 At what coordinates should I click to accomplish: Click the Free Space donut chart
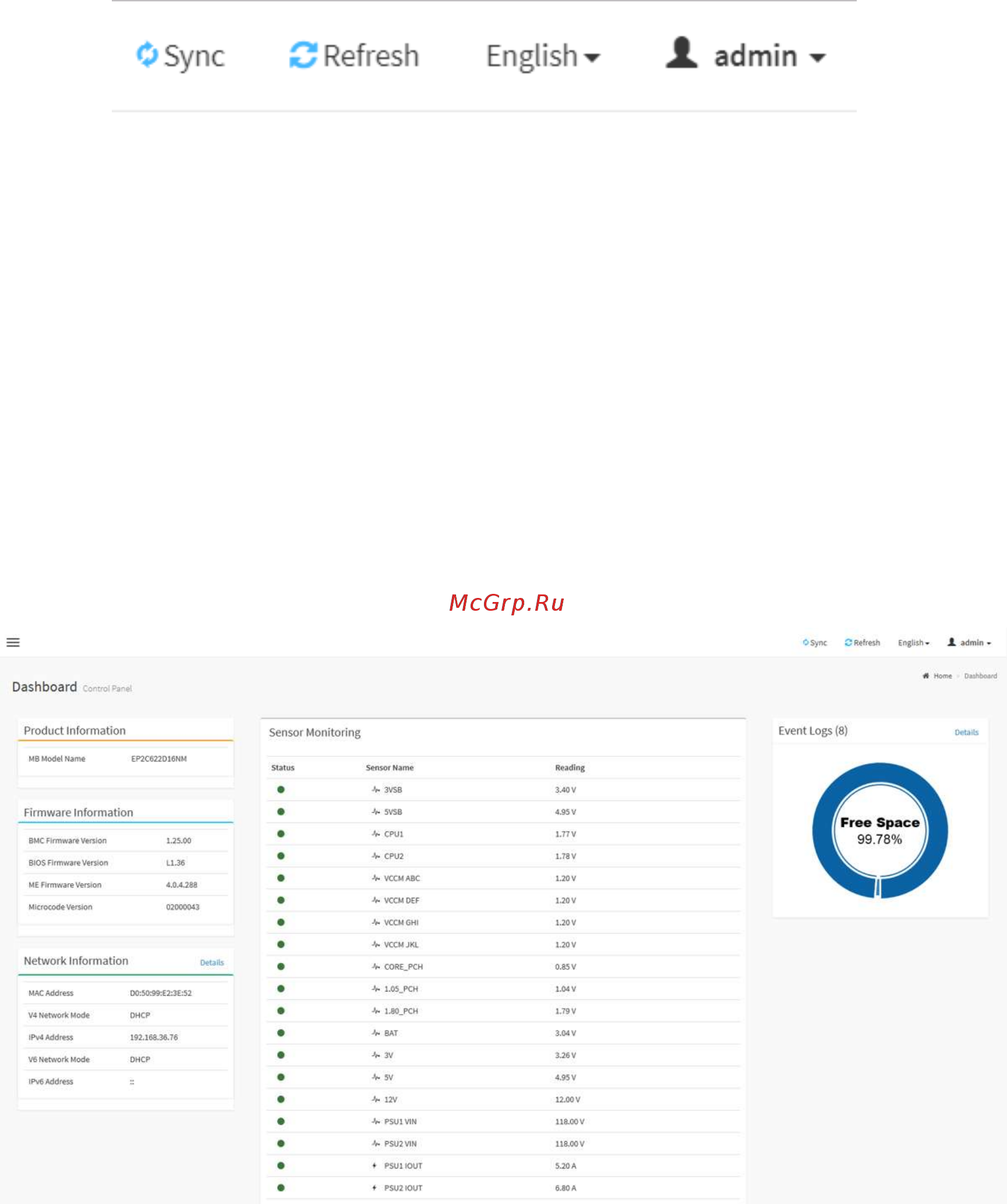[880, 830]
